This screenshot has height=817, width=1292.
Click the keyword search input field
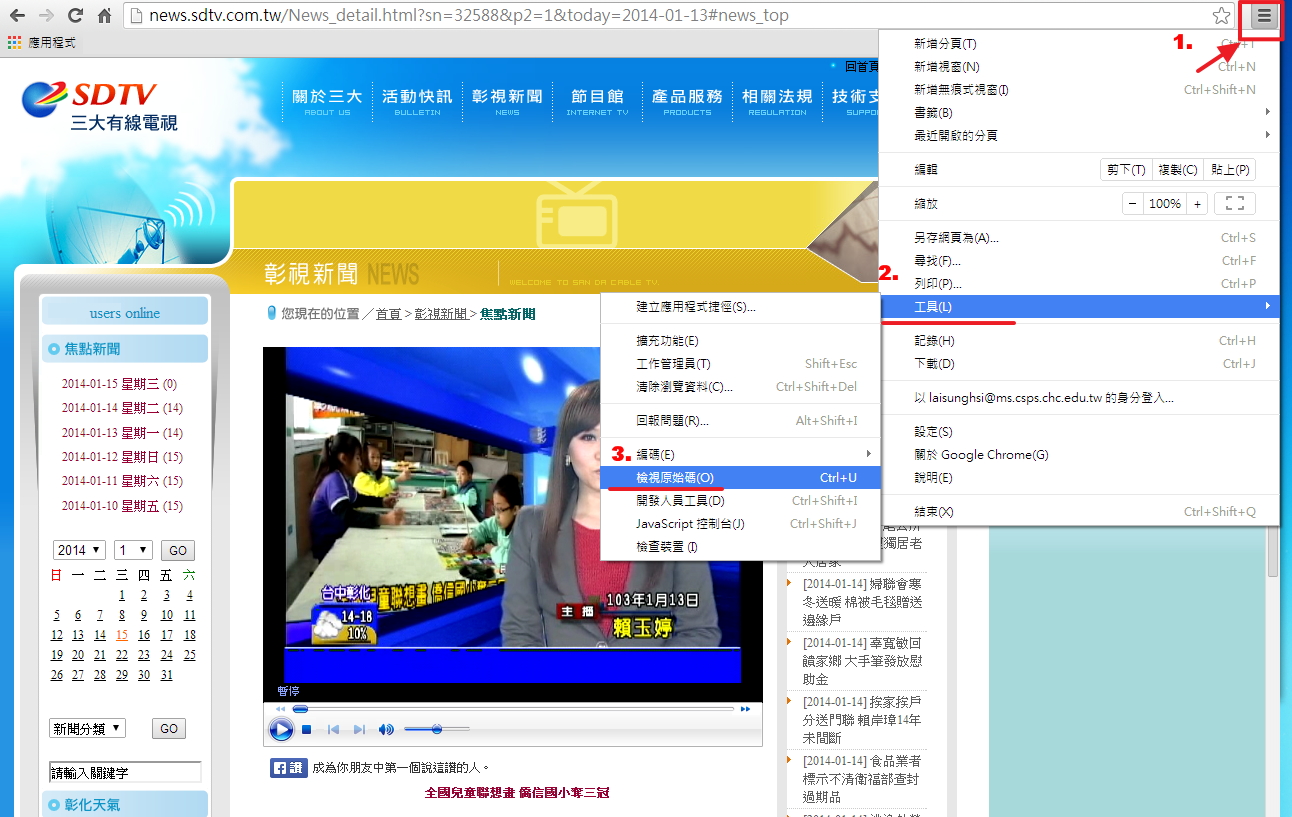click(x=125, y=772)
